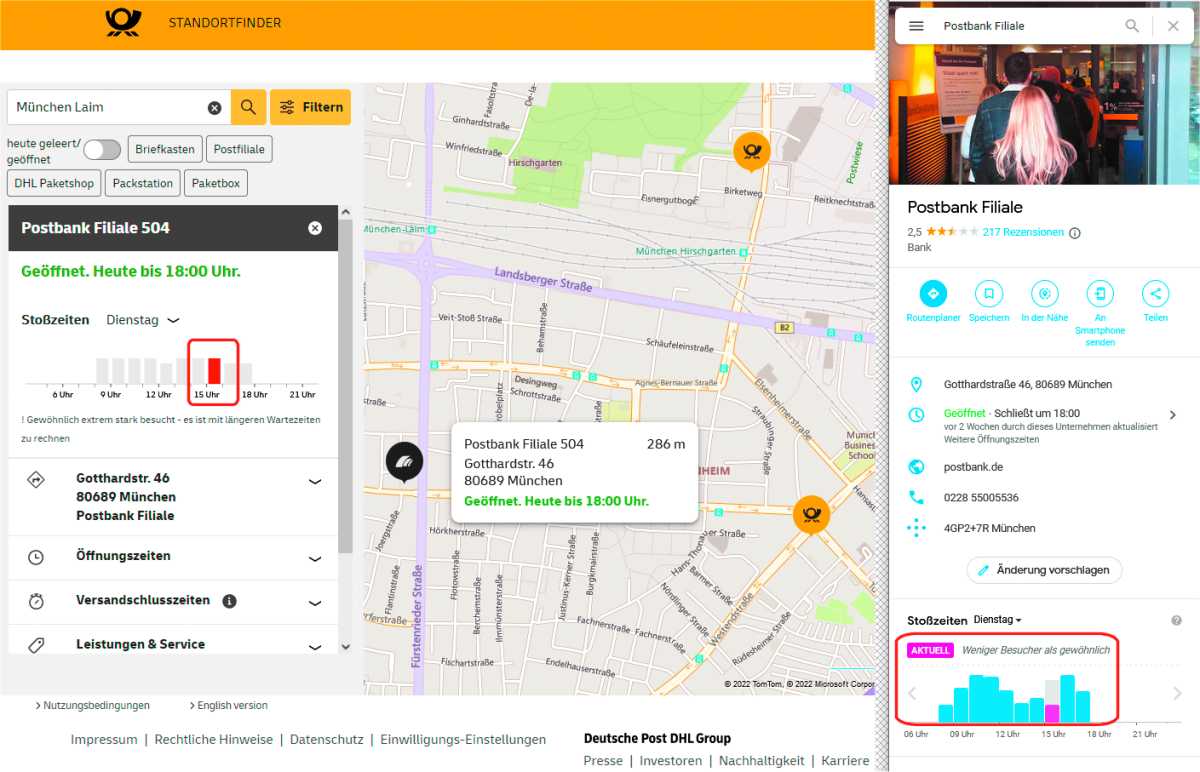The width and height of the screenshot is (1200, 772).
Task: Open the Filtern options
Action: 310,107
